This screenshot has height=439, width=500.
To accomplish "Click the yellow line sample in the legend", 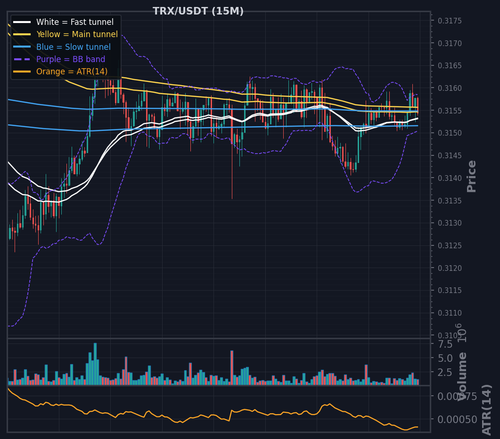I will pyautogui.click(x=22, y=35).
